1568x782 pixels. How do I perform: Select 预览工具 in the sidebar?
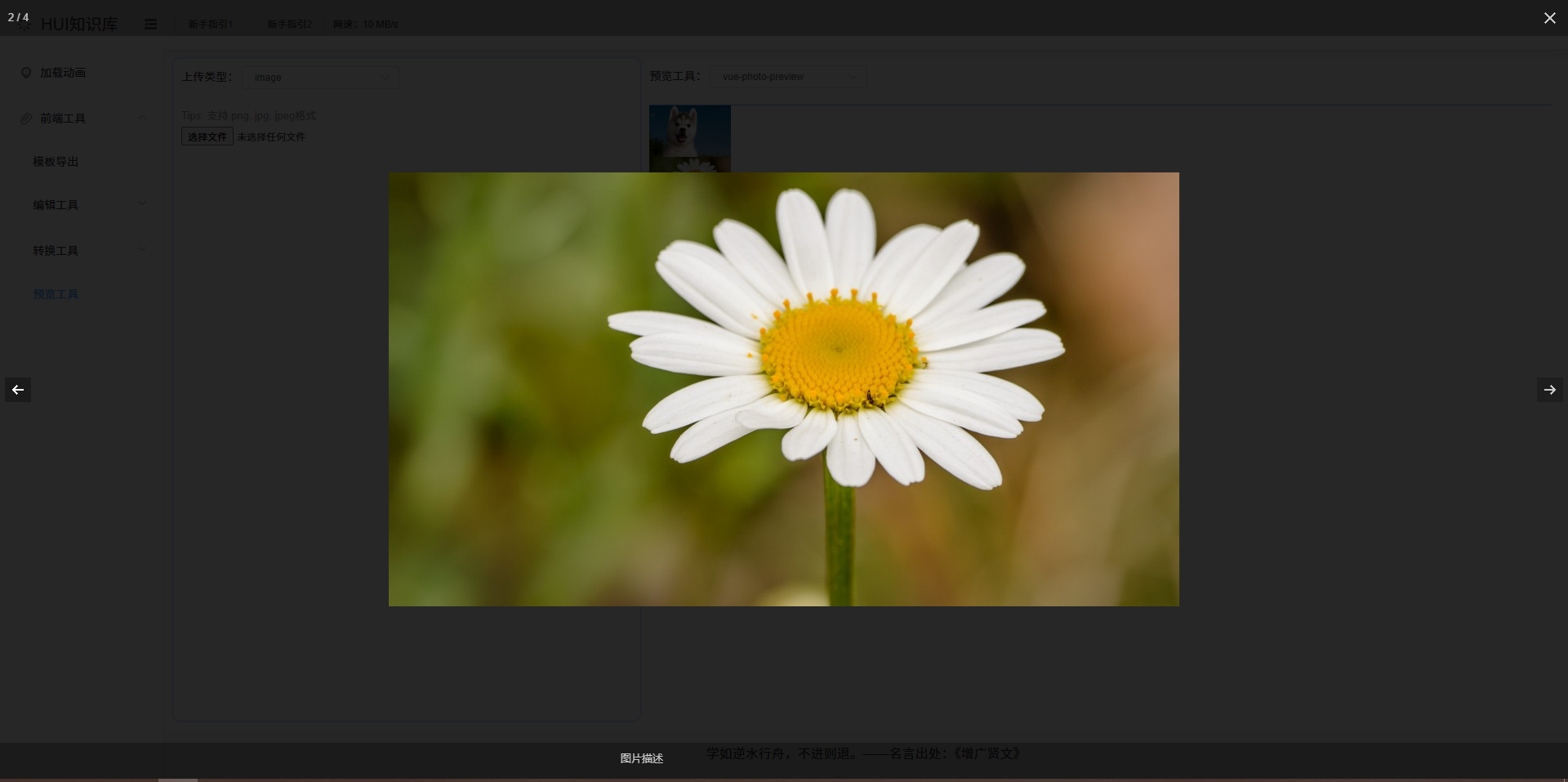56,294
